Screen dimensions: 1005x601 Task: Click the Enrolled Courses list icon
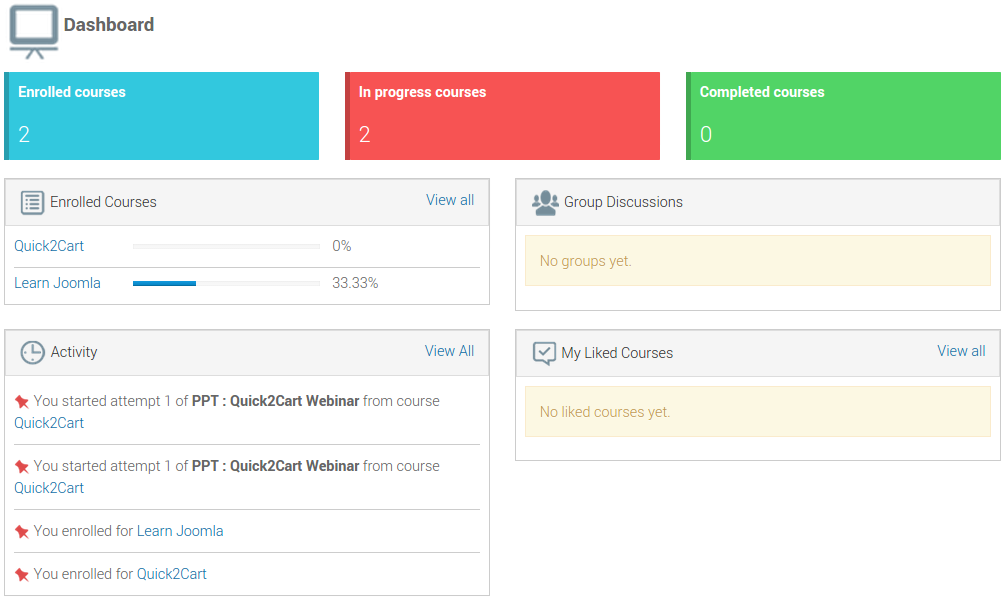pos(32,202)
